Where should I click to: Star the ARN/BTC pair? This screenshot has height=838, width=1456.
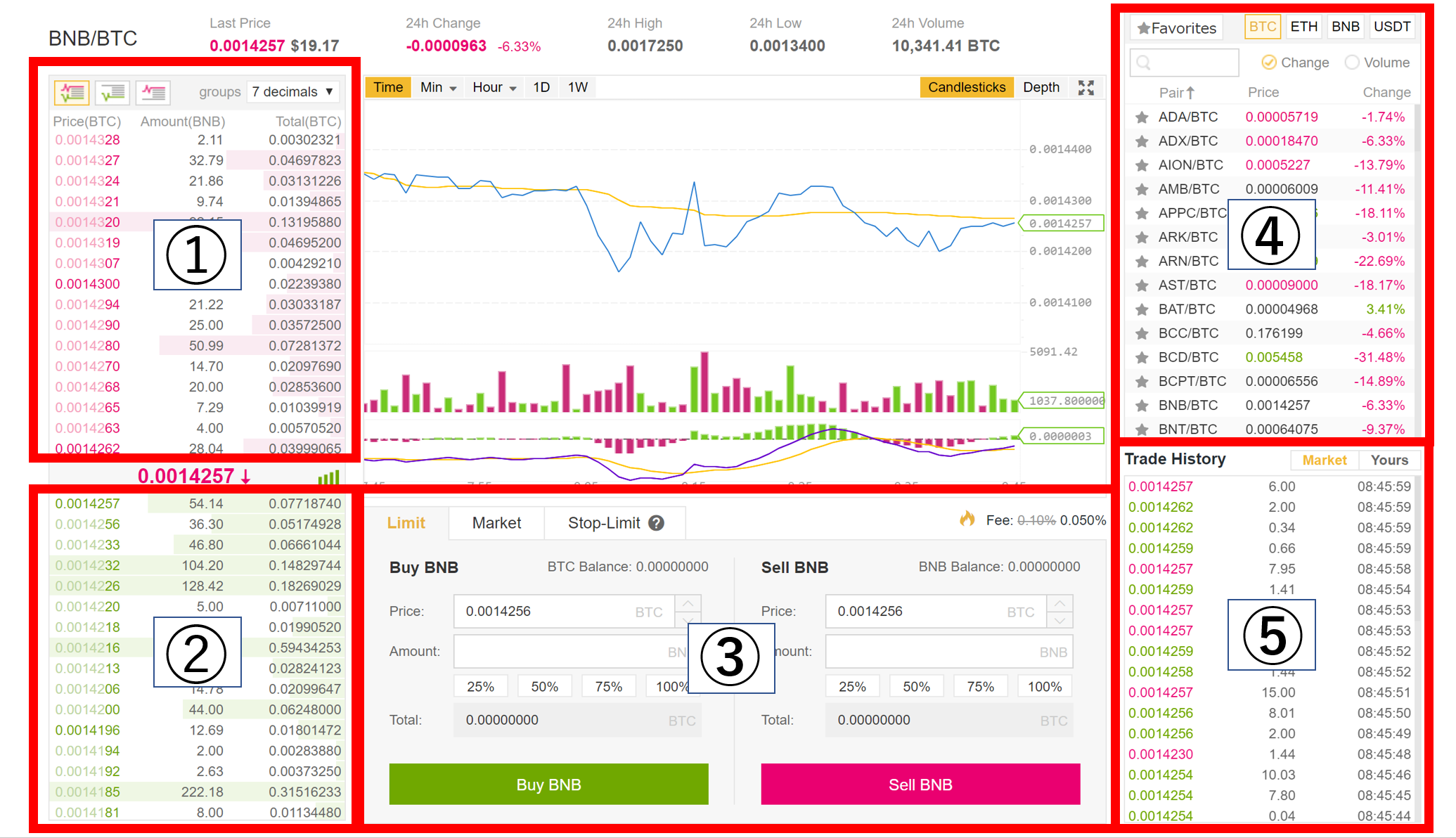point(1142,262)
